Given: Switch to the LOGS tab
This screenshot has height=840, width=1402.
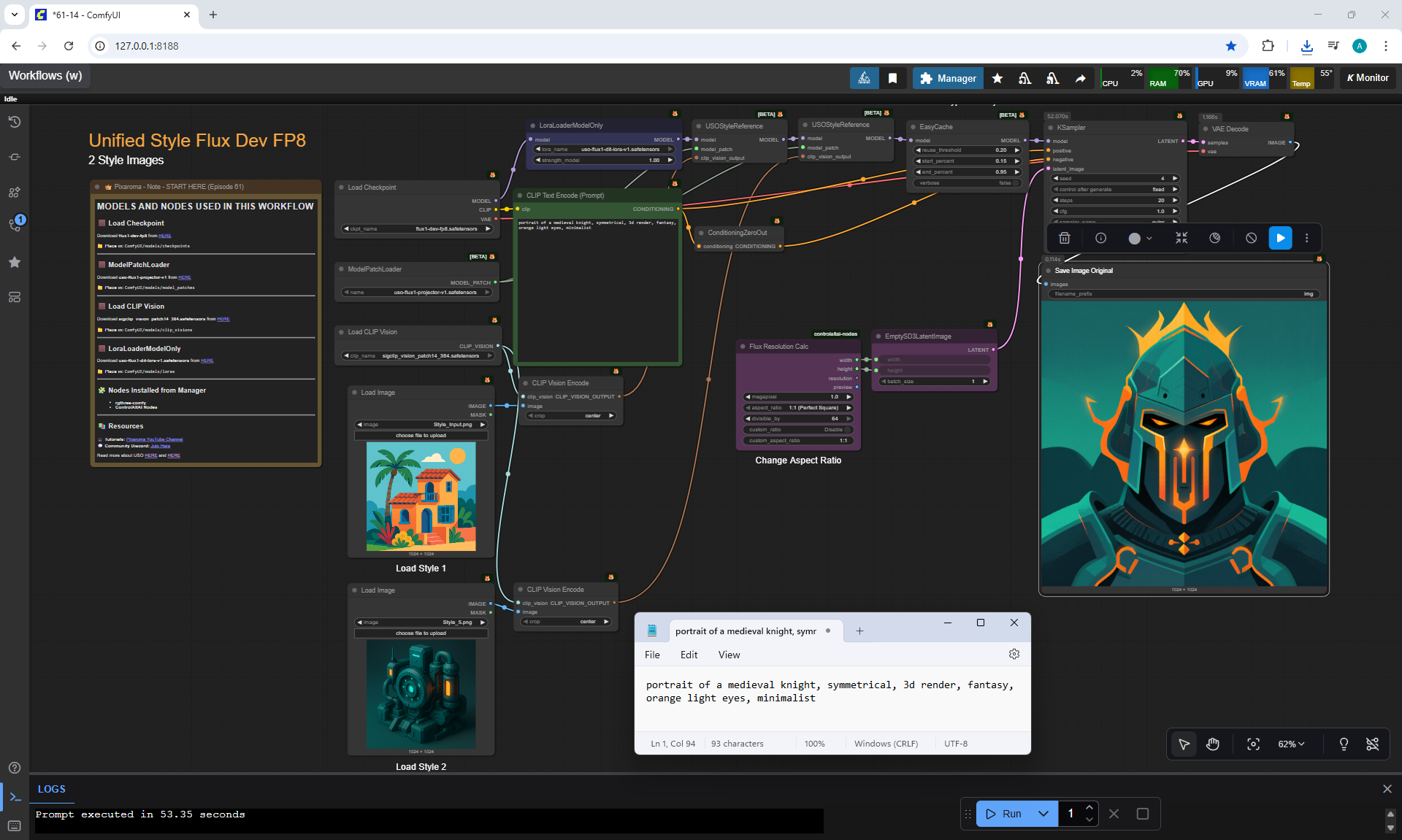Looking at the screenshot, I should [x=51, y=789].
